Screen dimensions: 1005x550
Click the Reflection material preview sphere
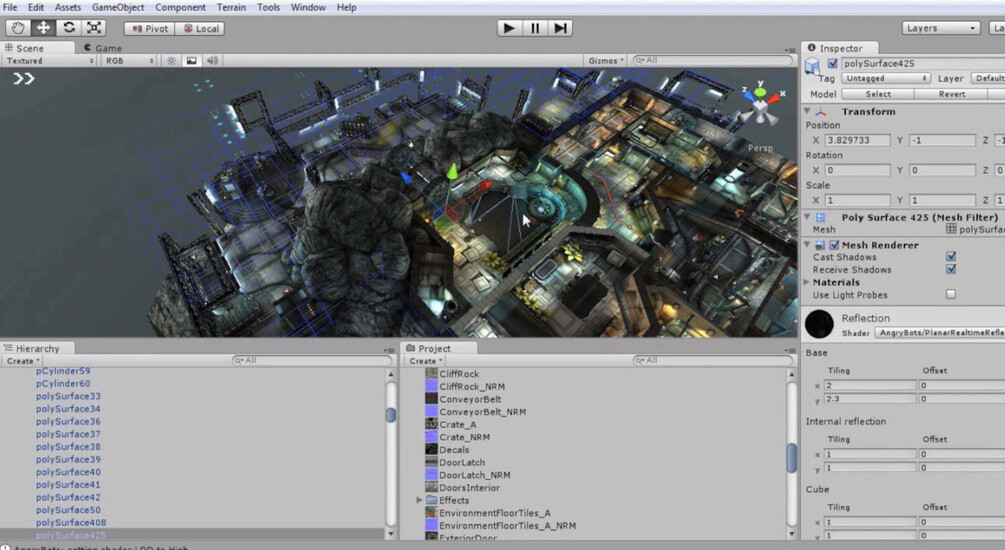click(819, 324)
